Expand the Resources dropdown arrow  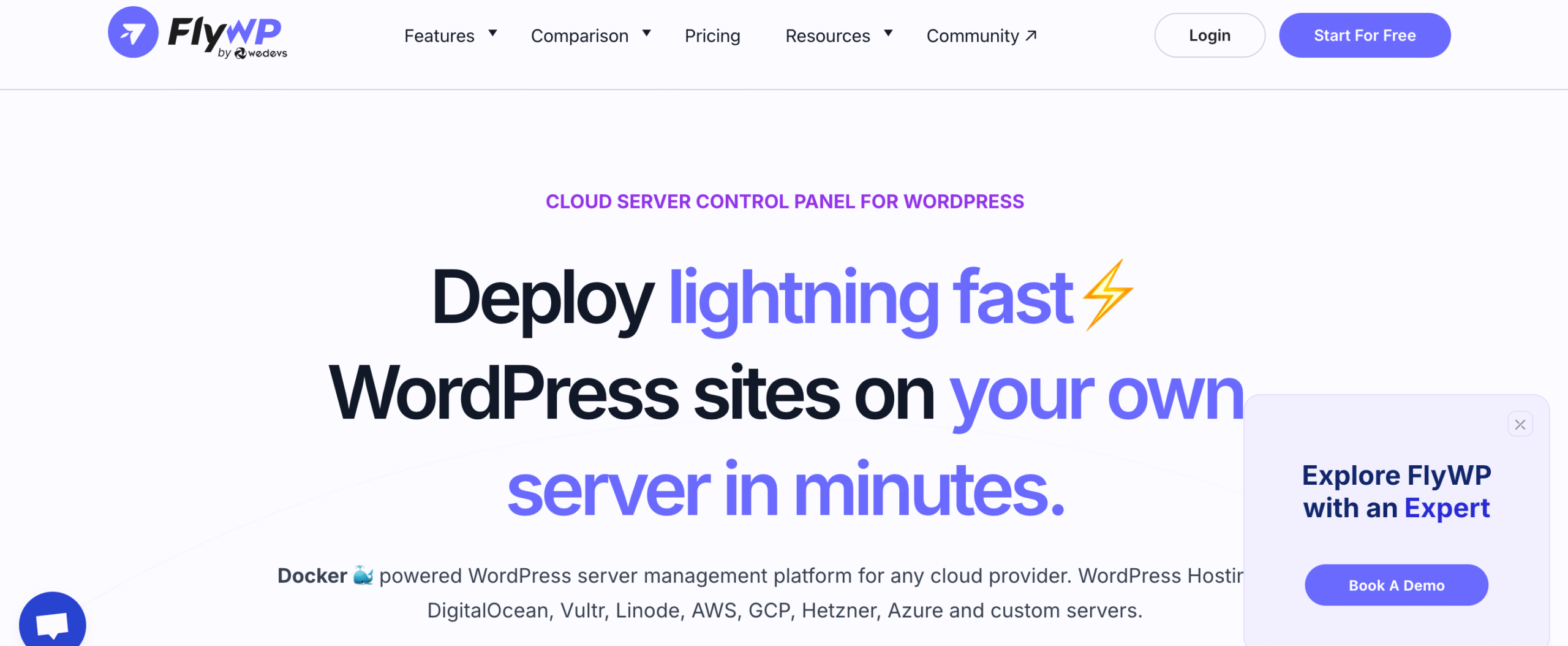click(x=888, y=33)
